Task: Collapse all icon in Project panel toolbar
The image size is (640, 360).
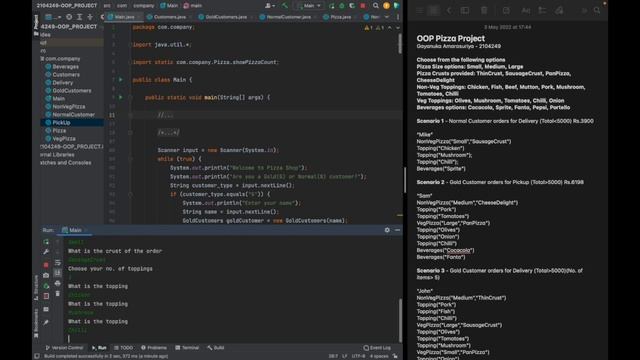Action: 90,17
